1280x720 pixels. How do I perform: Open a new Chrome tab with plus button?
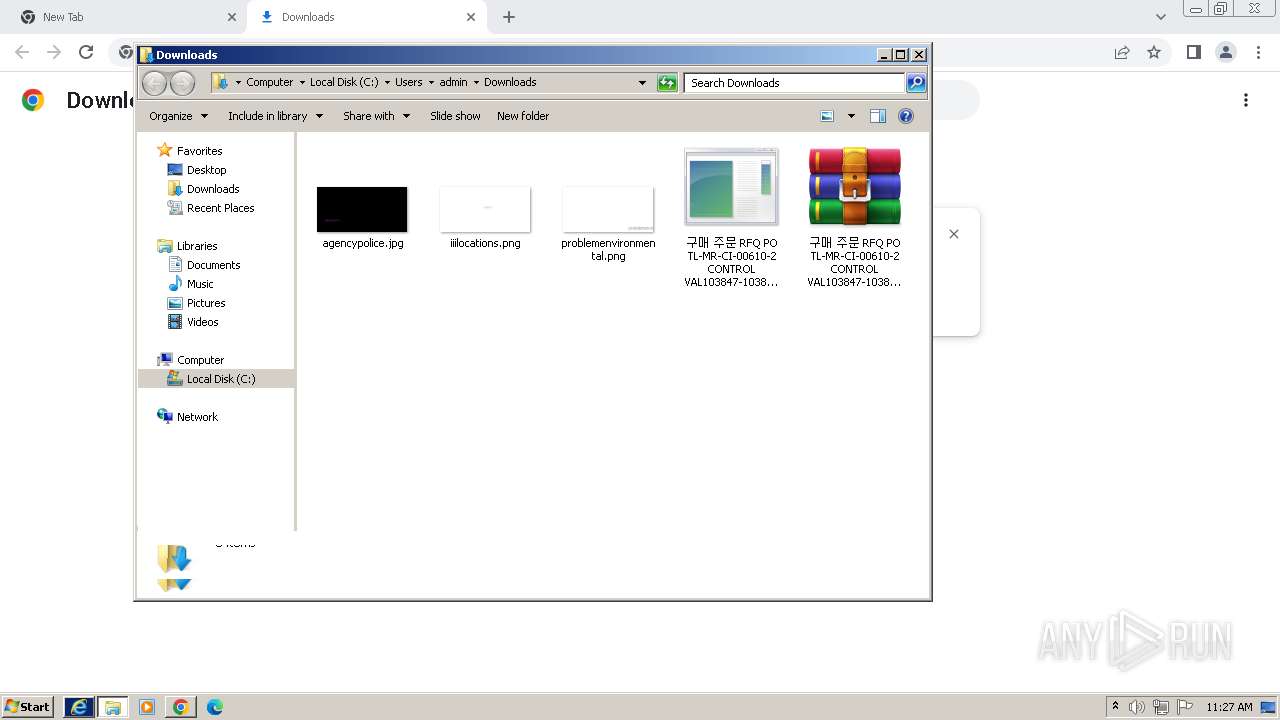[x=509, y=17]
